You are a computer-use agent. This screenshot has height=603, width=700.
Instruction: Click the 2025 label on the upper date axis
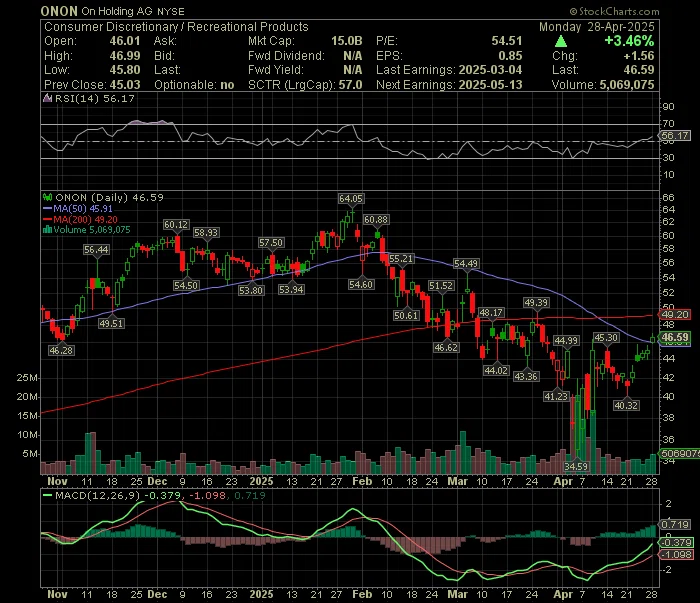click(x=261, y=481)
